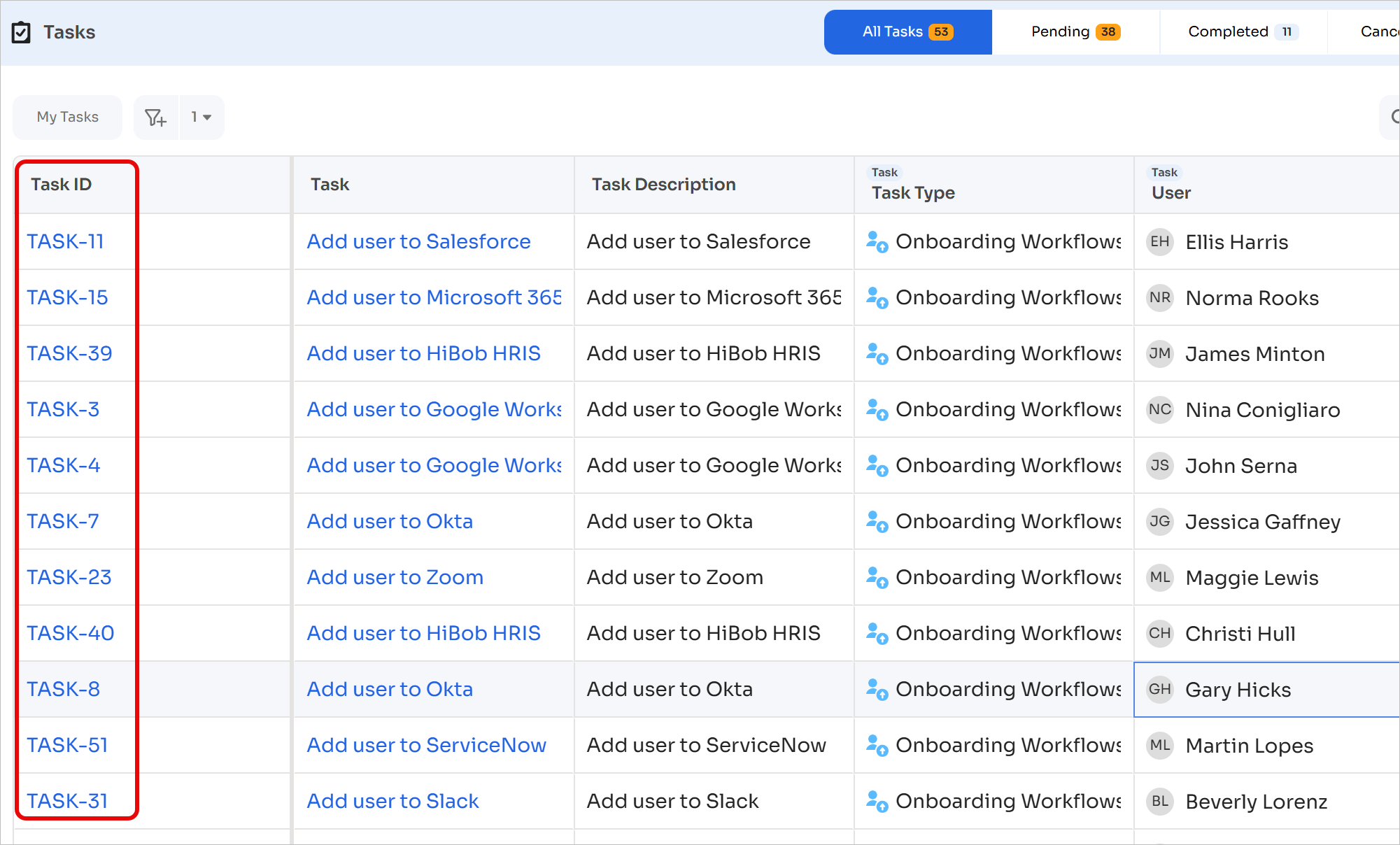The image size is (1400, 845).
Task: Toggle the My Tasks filter
Action: 68,118
